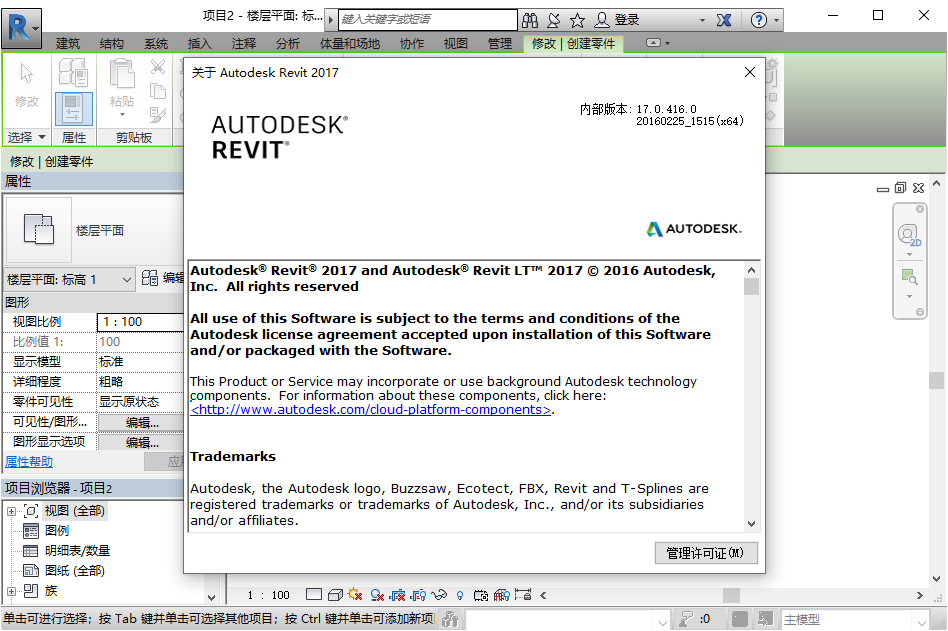Viewport: 948px width, 631px height.
Task: Click the Copy to clipboard icon
Action: pos(158,91)
